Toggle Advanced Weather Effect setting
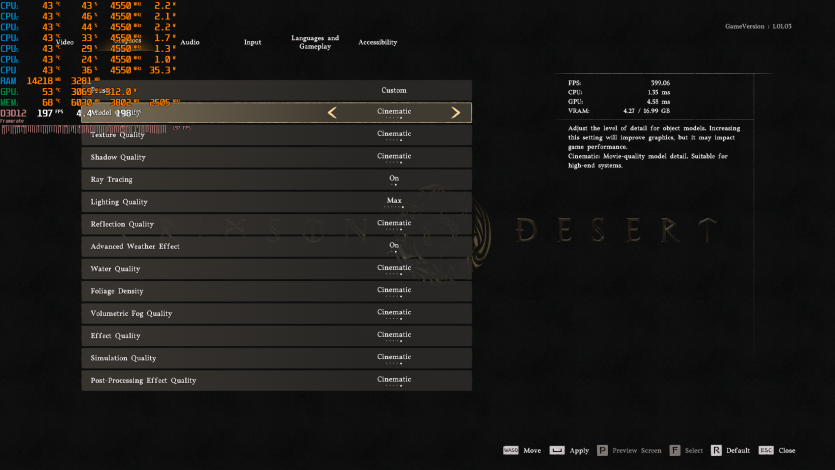 pos(394,246)
